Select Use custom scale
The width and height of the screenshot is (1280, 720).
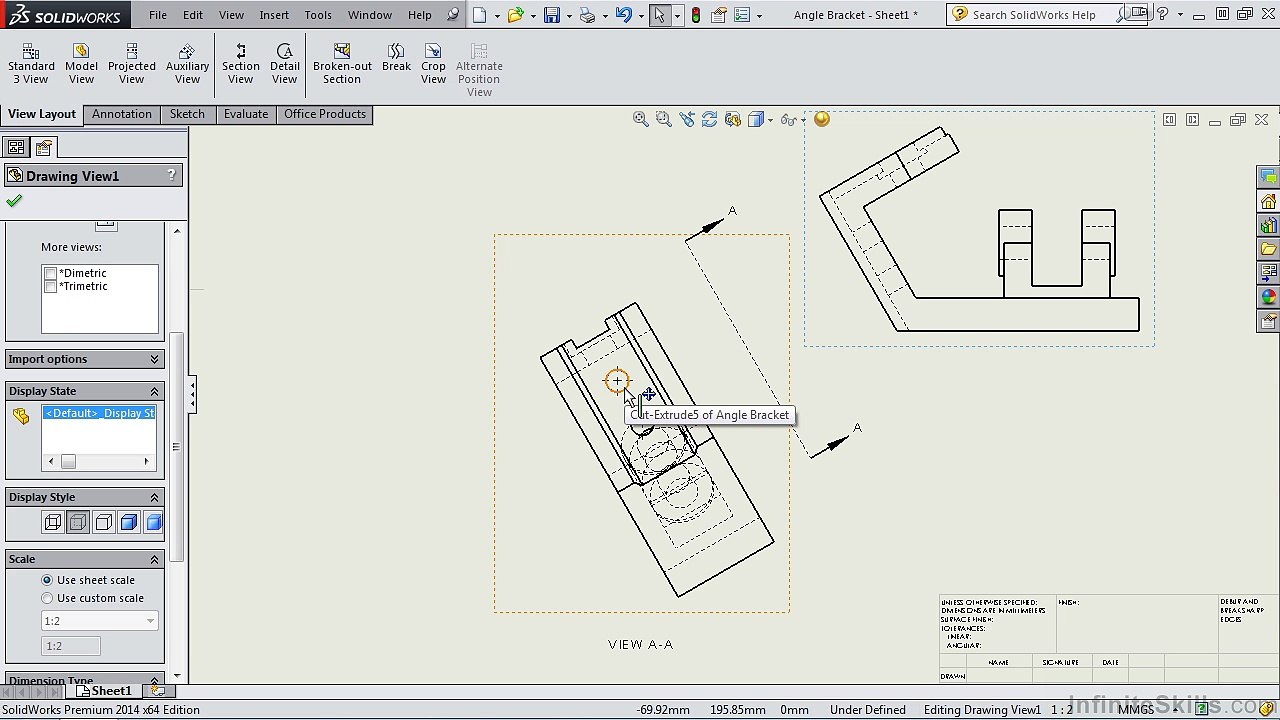[47, 598]
